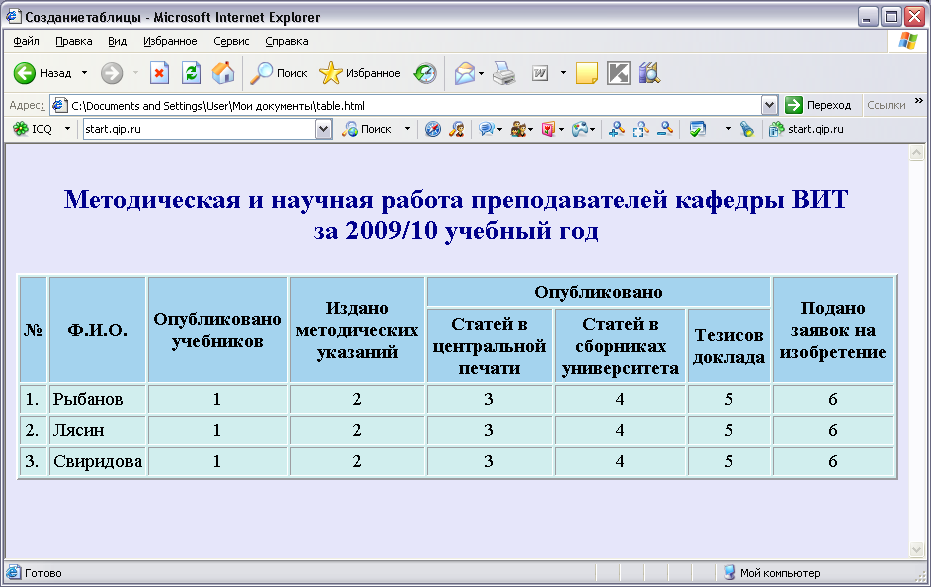Image resolution: width=931 pixels, height=587 pixels.
Task: Click Поиск button in ICQ toolbar
Action: click(x=367, y=129)
